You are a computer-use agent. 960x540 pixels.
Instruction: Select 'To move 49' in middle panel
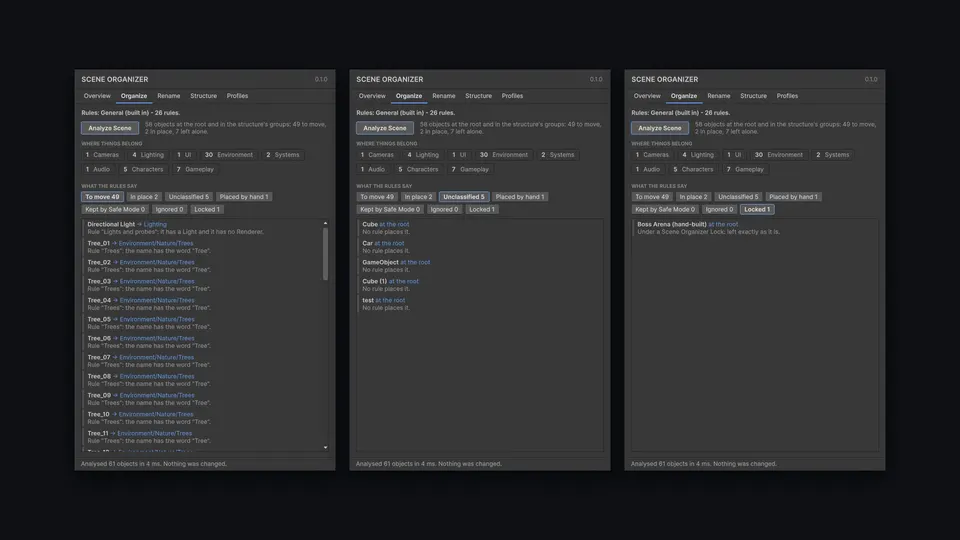[x=377, y=197]
